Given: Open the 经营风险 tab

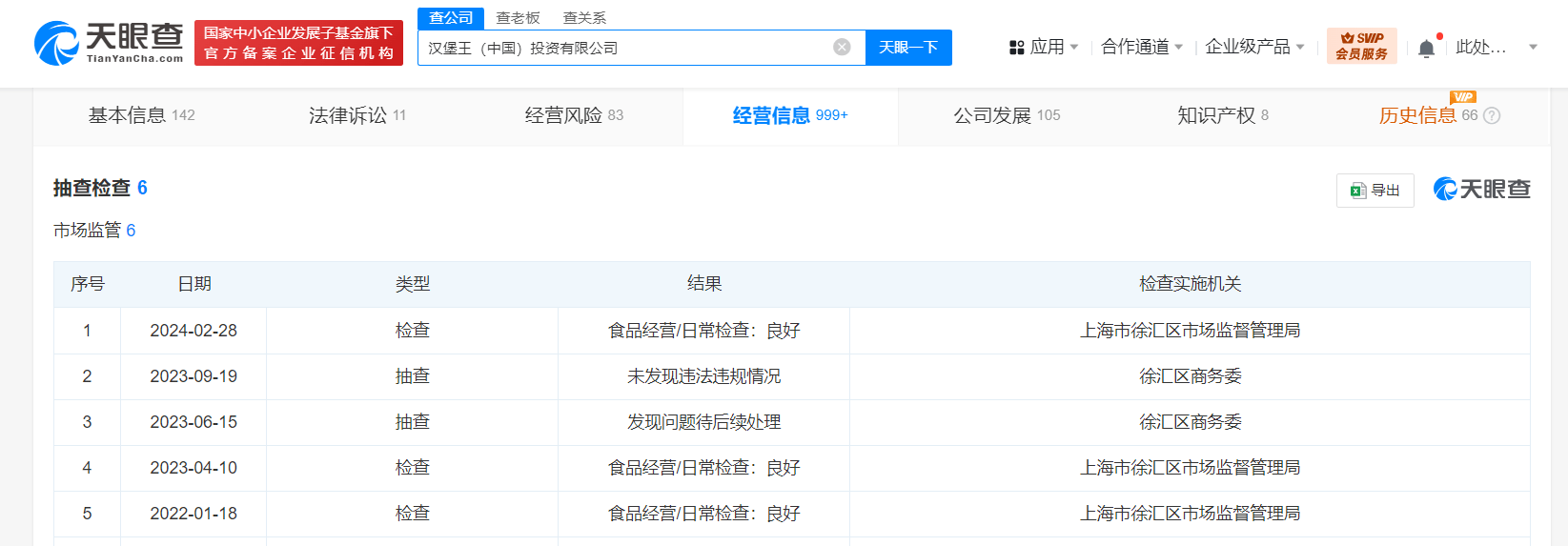Looking at the screenshot, I should coord(574,115).
